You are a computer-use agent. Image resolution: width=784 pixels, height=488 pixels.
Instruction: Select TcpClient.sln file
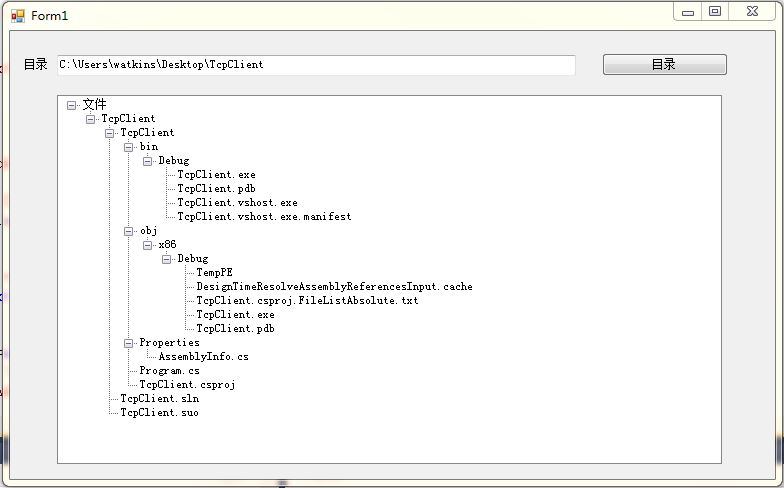(160, 398)
